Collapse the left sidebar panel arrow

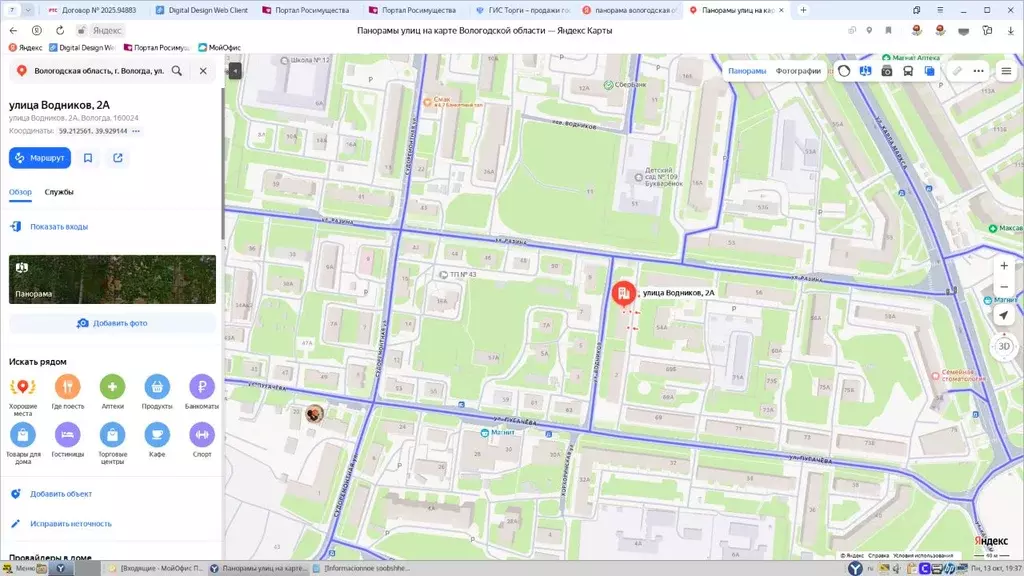click(235, 71)
